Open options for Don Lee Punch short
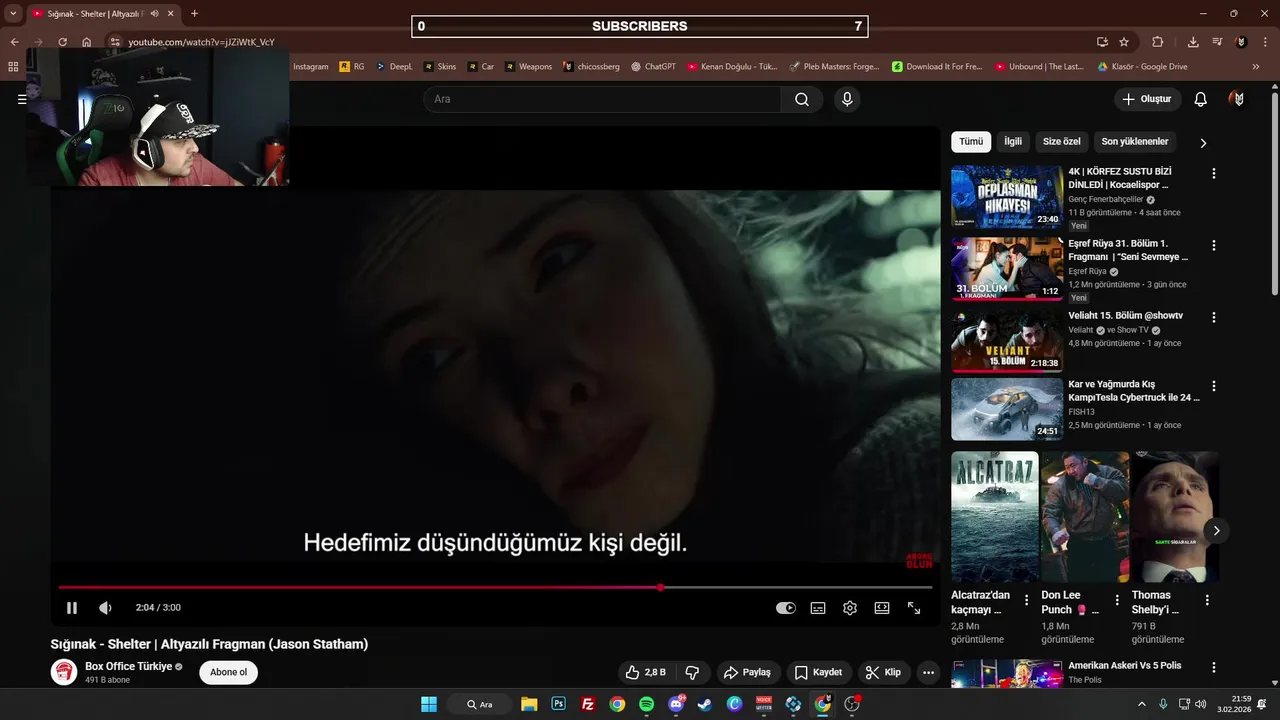Viewport: 1280px width, 720px height. 1116,601
